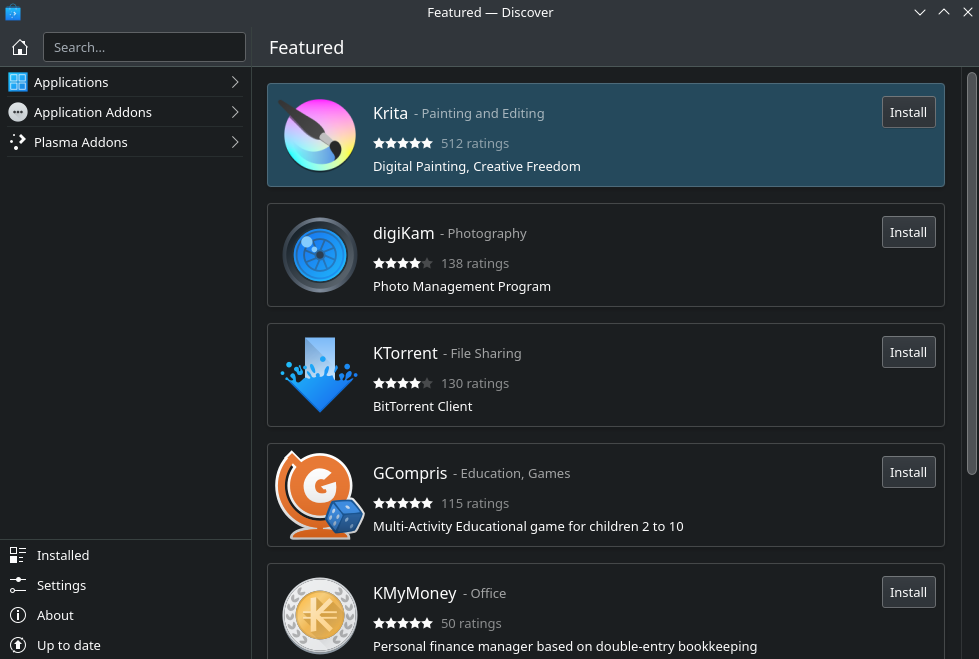Click the vertical scrollbar of Featured list
The height and width of the screenshot is (659, 979).
click(972, 274)
